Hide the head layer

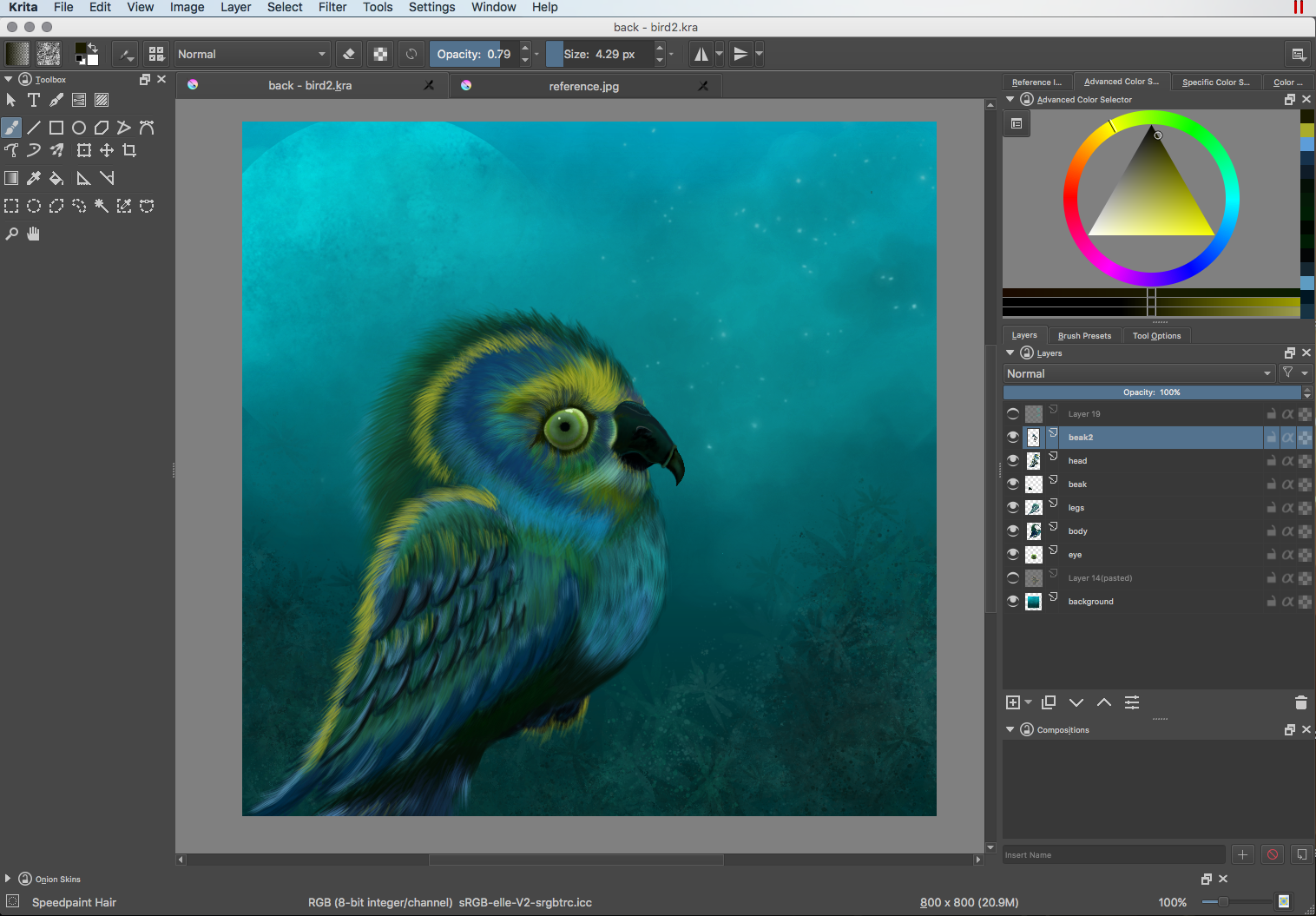click(x=1013, y=460)
